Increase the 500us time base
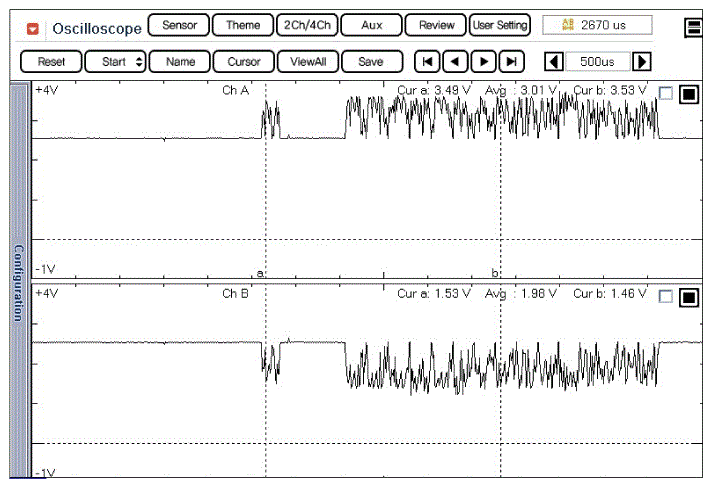This screenshot has height=488, width=712. [642, 62]
